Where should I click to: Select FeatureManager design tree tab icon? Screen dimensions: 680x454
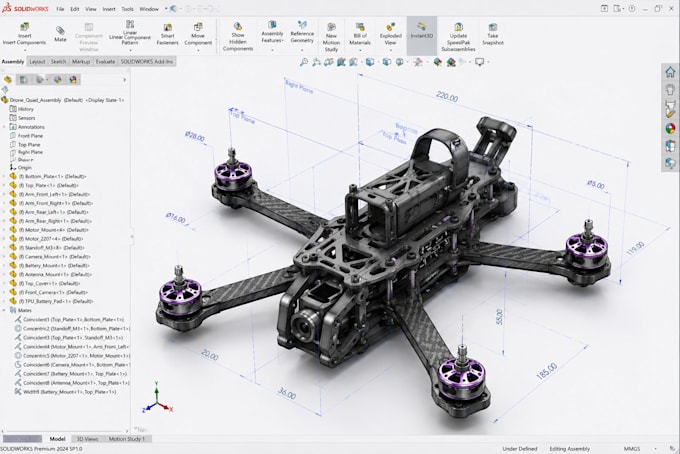click(x=7, y=79)
